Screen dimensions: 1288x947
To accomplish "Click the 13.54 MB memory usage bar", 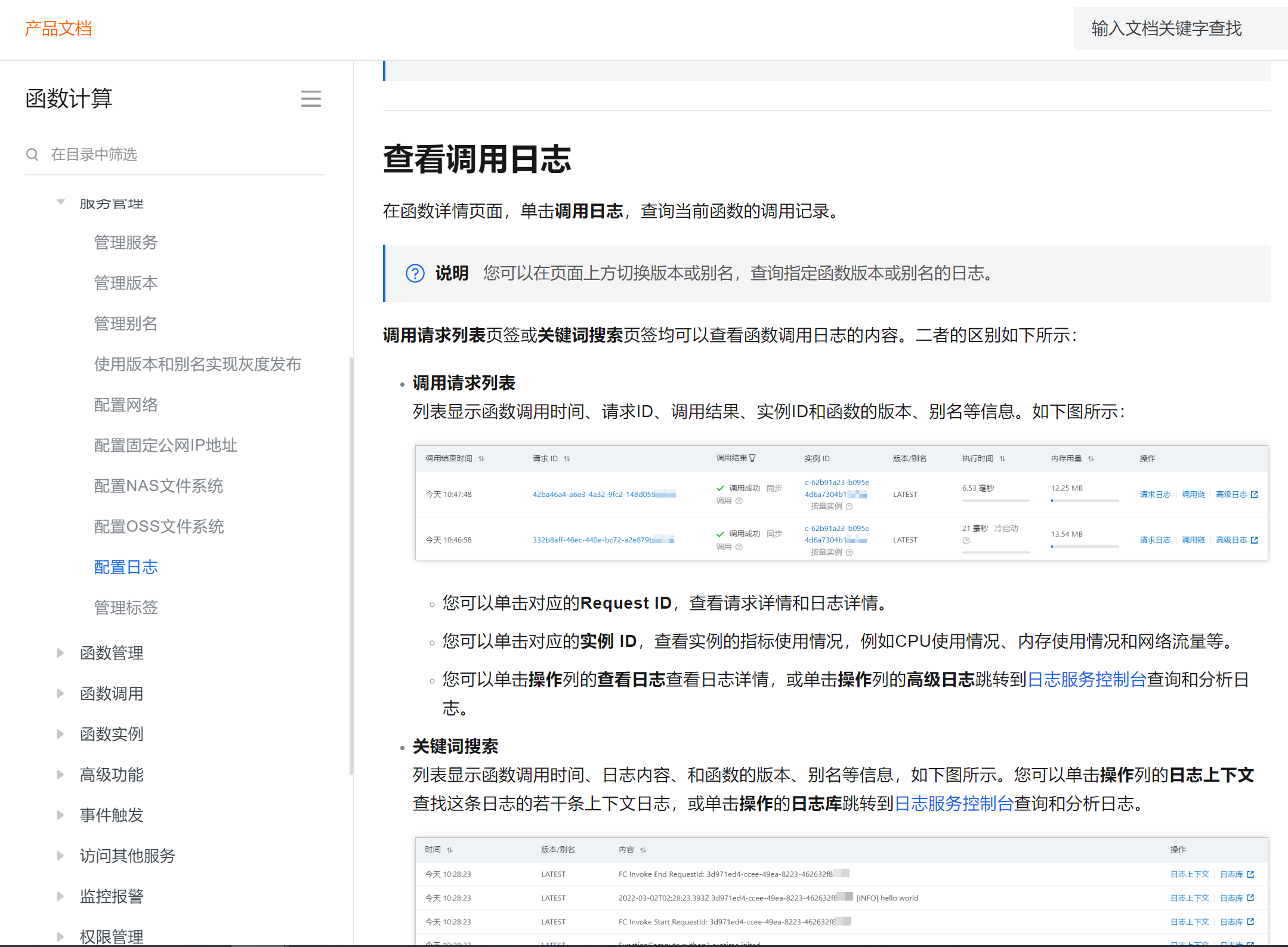I will [1085, 547].
